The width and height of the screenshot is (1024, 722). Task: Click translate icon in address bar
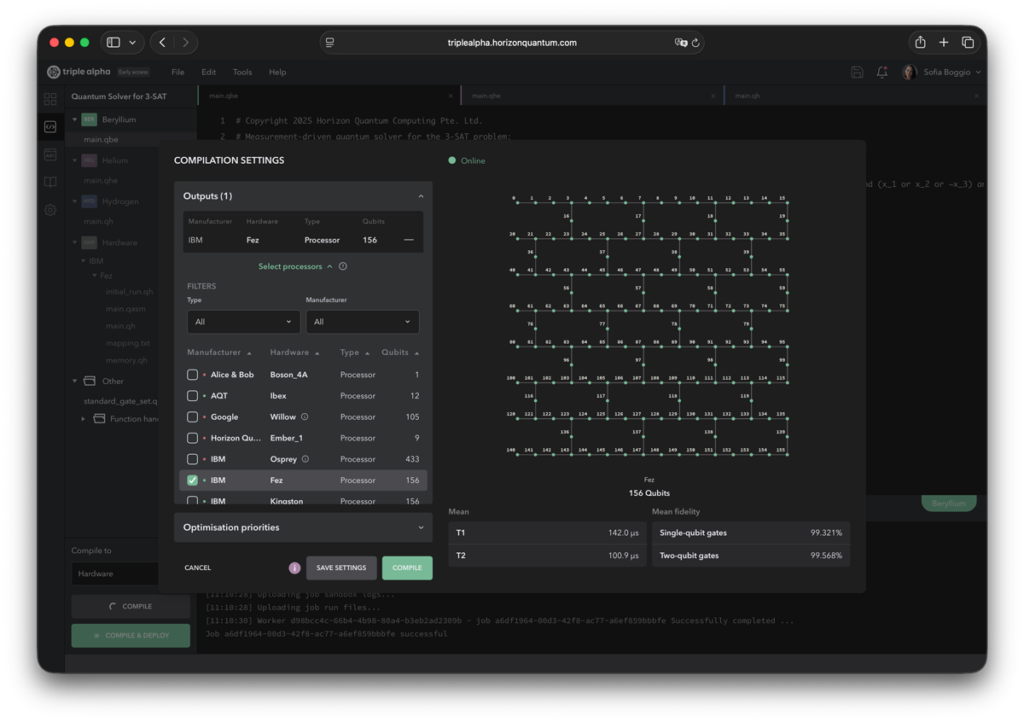680,42
